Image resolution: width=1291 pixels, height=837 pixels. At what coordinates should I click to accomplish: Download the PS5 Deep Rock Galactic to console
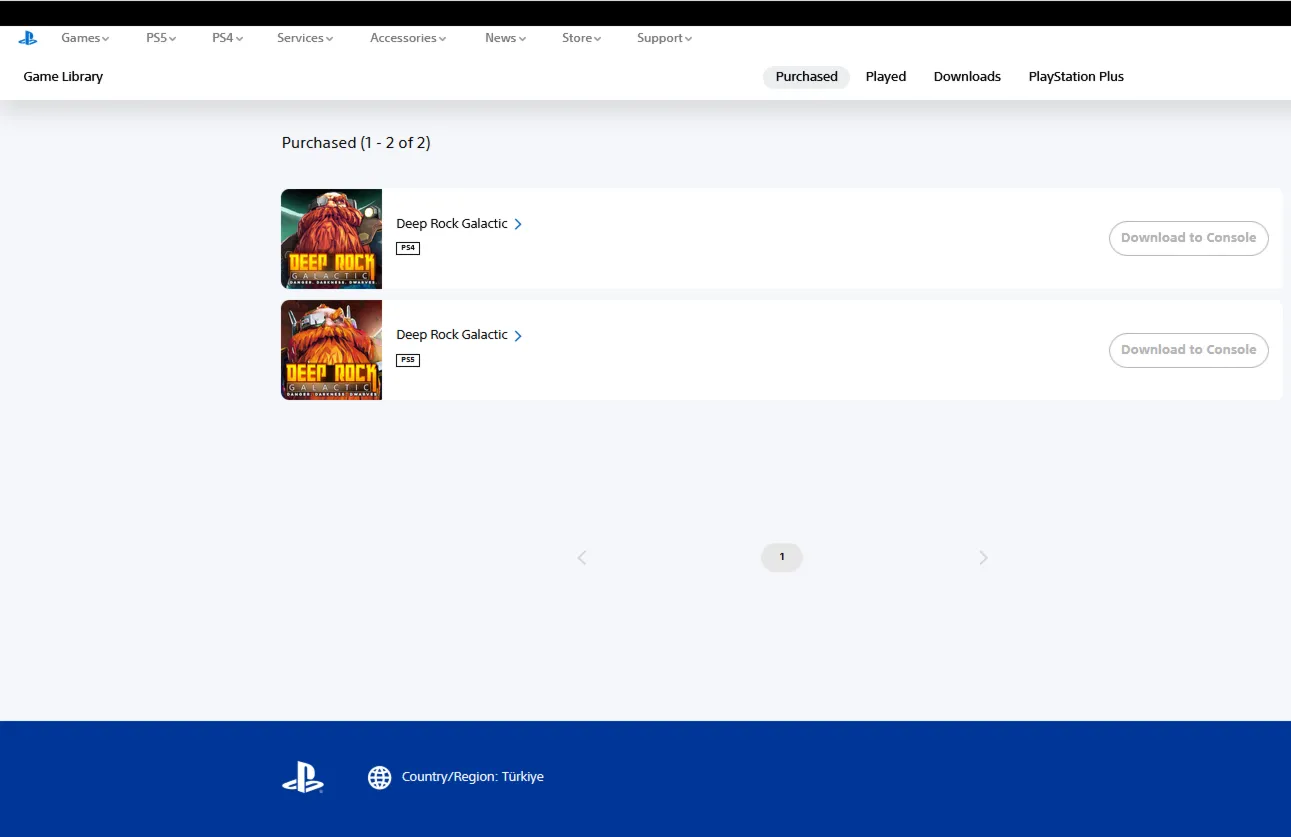point(1188,350)
